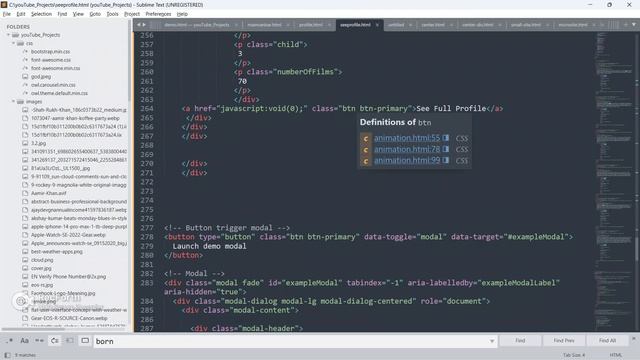Screen dimensions: 640x360
Task: Open animation.html:99 in side-by-side icon
Action: click(x=446, y=160)
